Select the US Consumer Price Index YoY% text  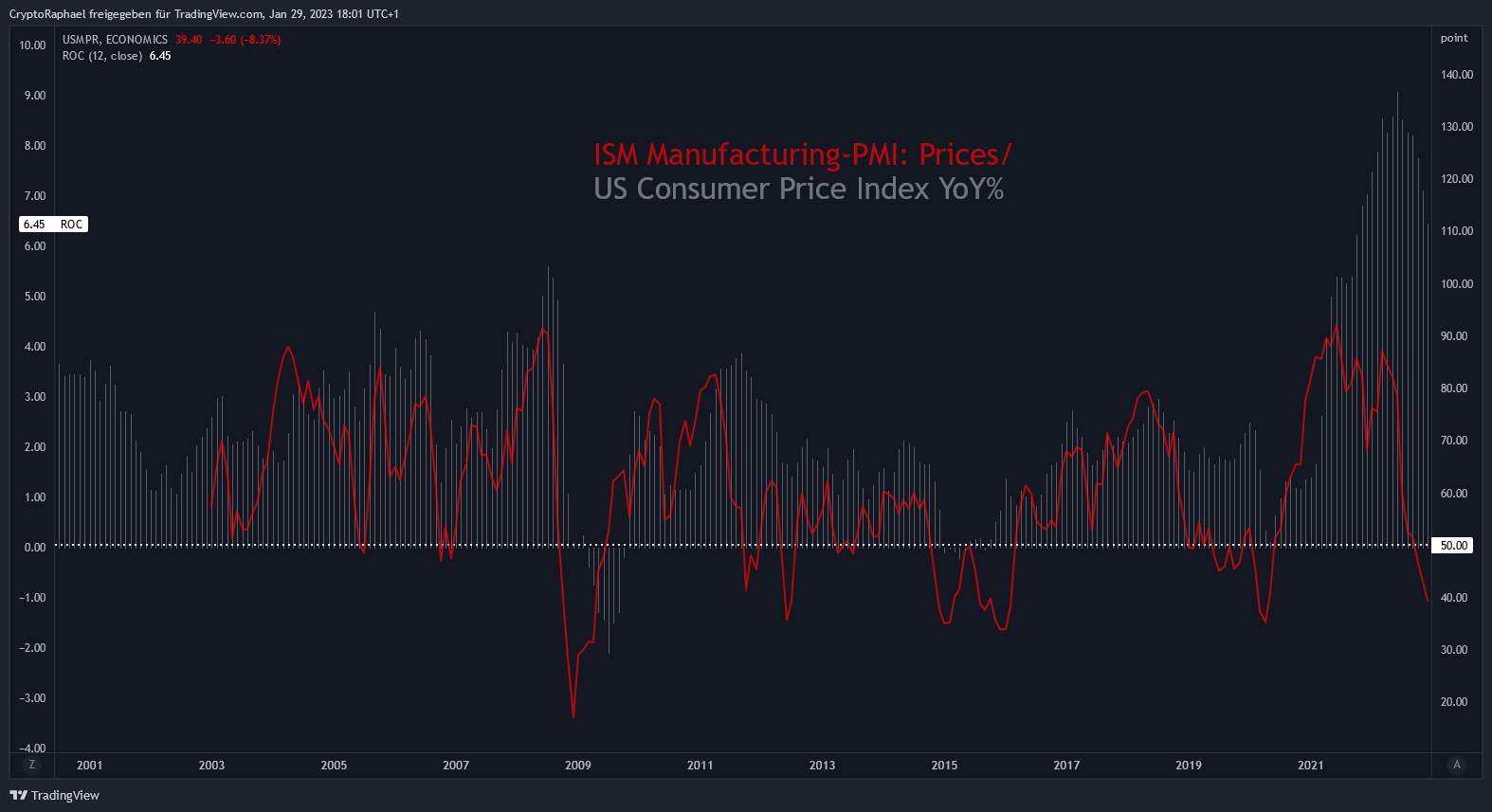(798, 189)
